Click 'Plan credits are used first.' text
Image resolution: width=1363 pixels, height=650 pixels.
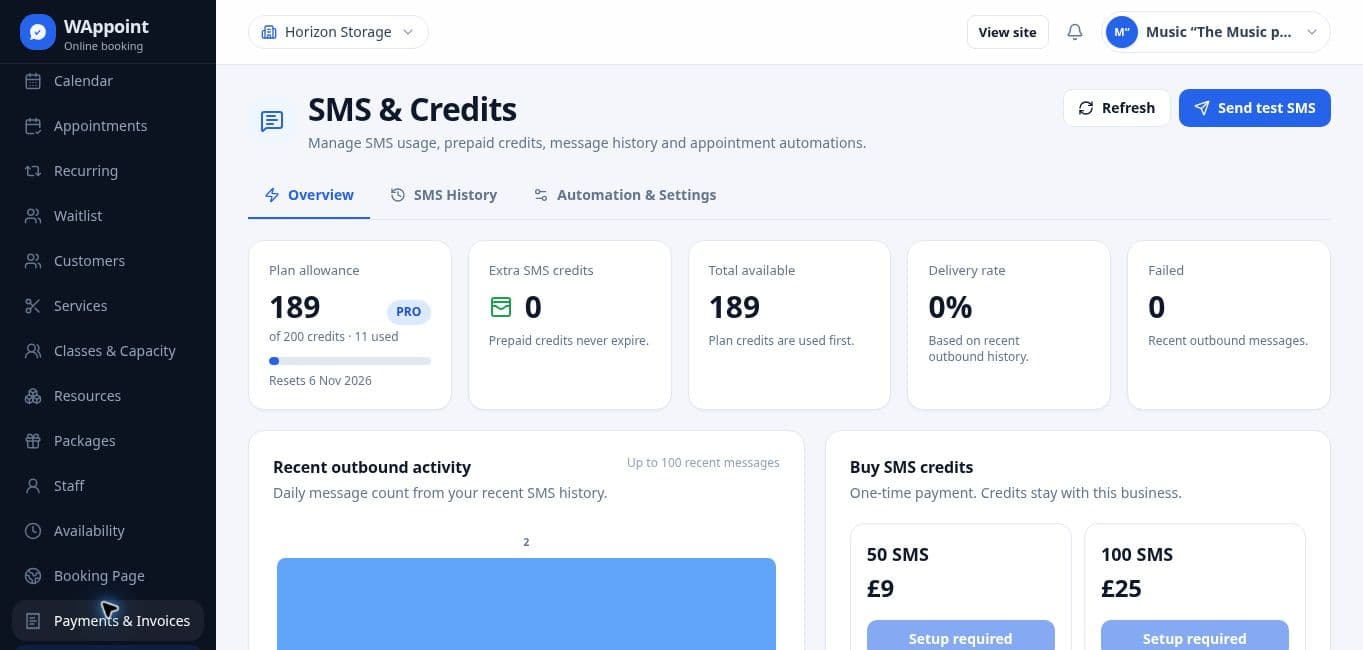[x=781, y=341]
